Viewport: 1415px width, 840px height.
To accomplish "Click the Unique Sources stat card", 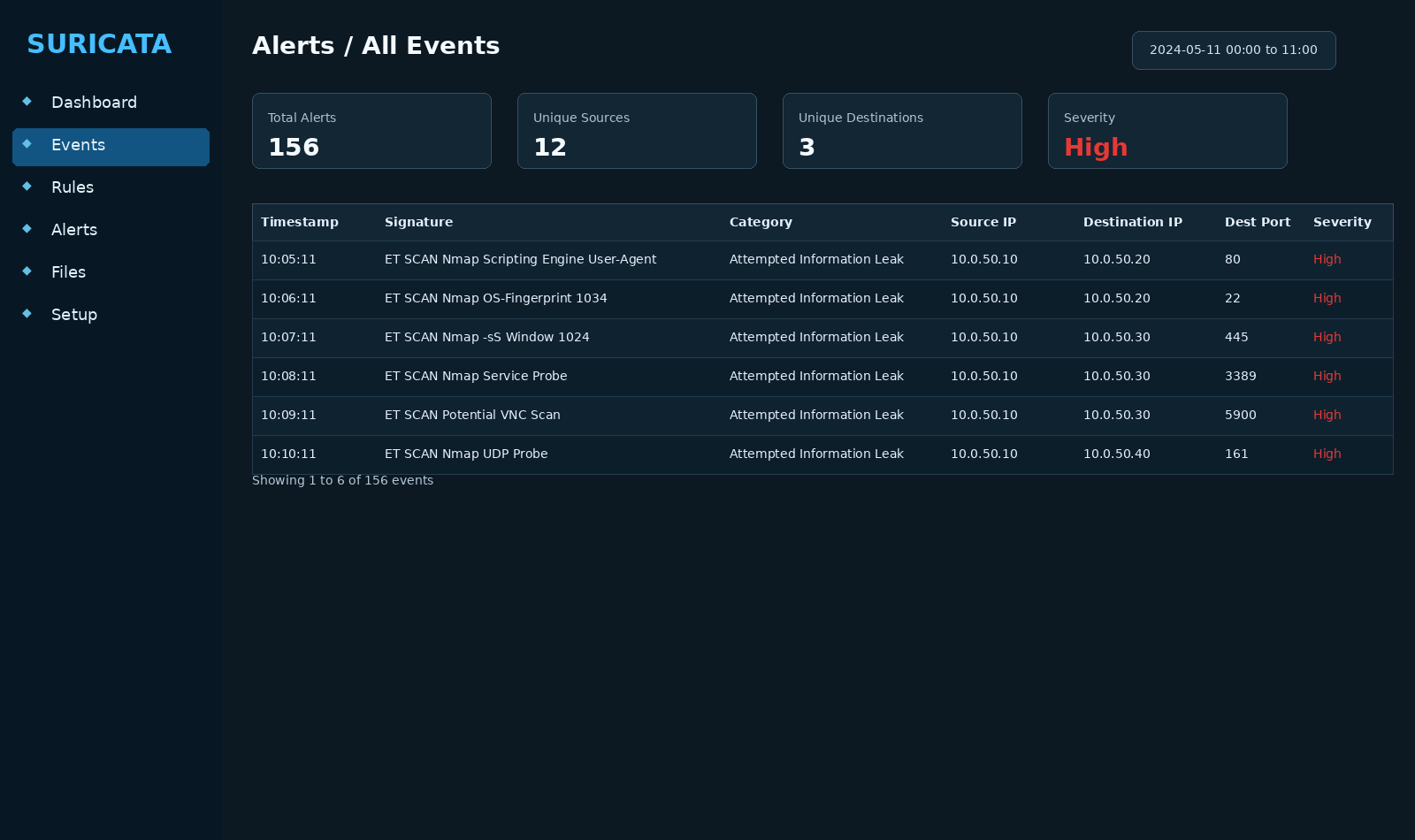I will pos(637,131).
